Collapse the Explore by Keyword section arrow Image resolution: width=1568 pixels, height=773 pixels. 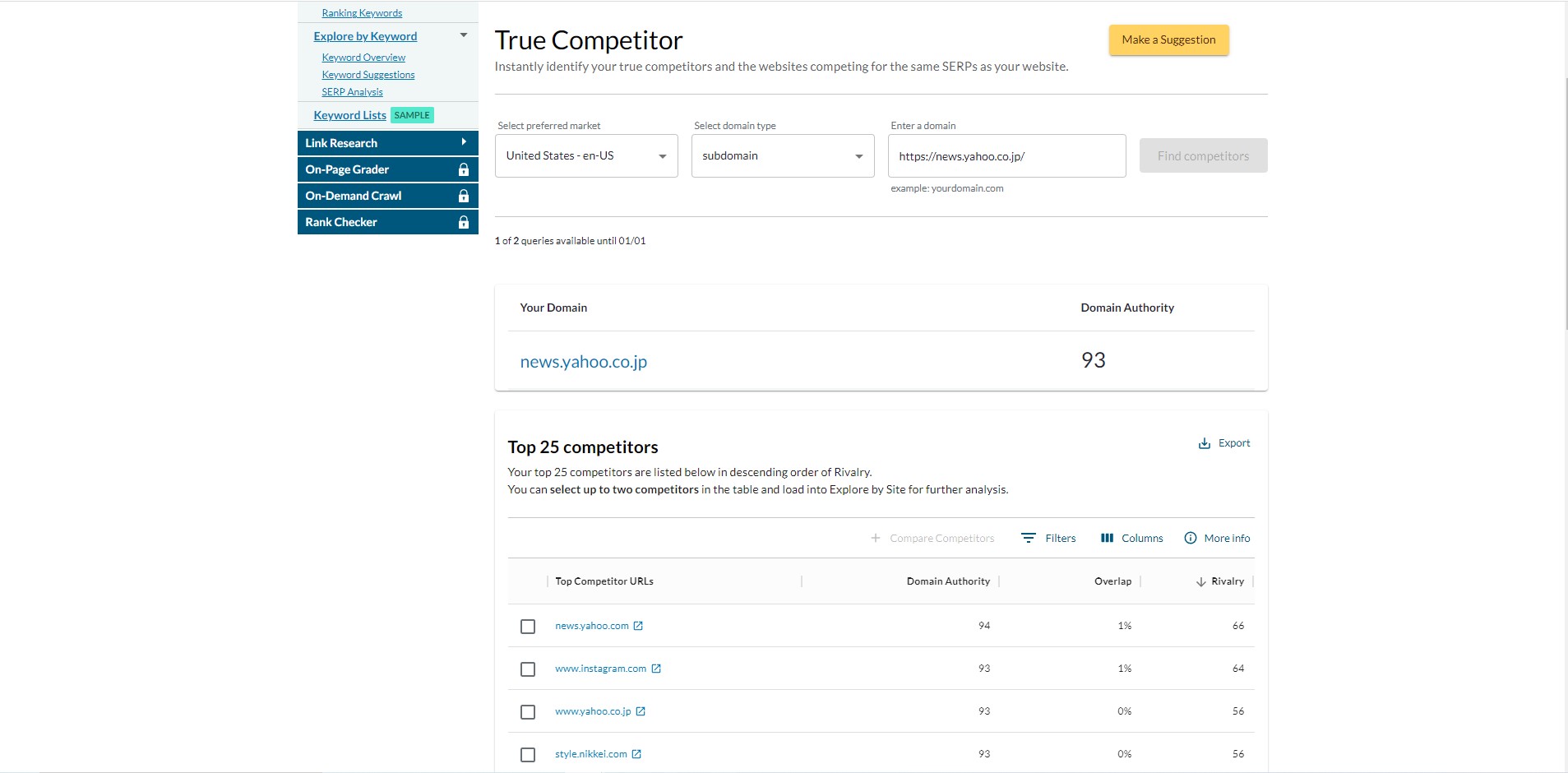point(464,35)
